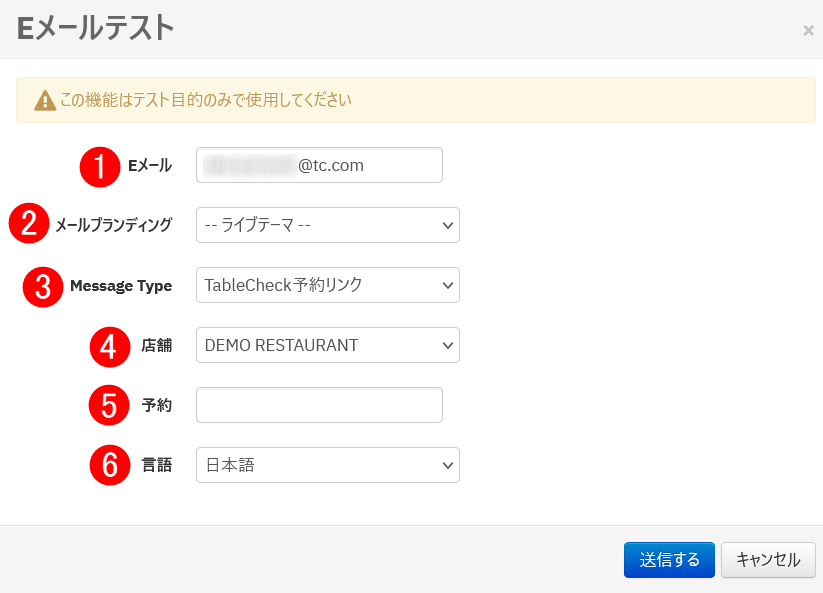Image resolution: width=823 pixels, height=593 pixels.
Task: Click the red number 4 badge
Action: [110, 346]
